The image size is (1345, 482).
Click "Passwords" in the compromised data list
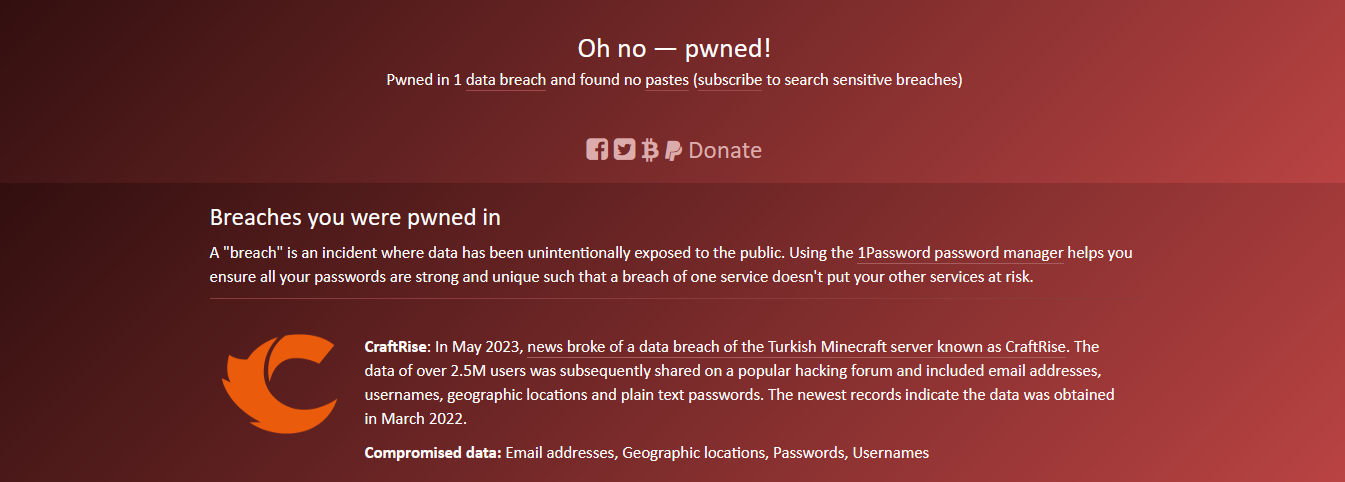tap(809, 453)
